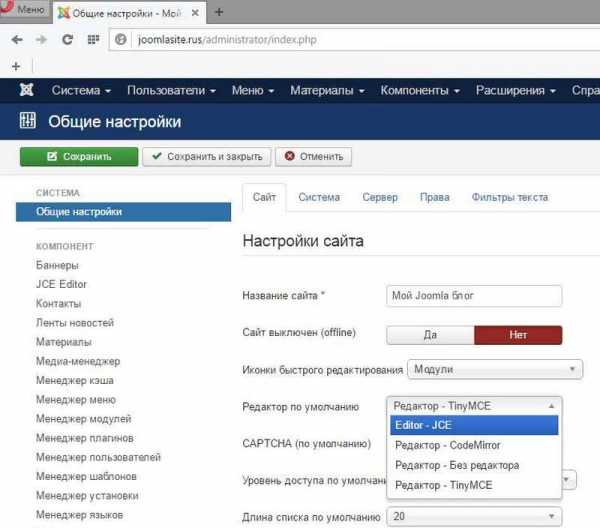Open Иконки быстрого редактирования dropdown
The image size is (600, 528).
(495, 369)
